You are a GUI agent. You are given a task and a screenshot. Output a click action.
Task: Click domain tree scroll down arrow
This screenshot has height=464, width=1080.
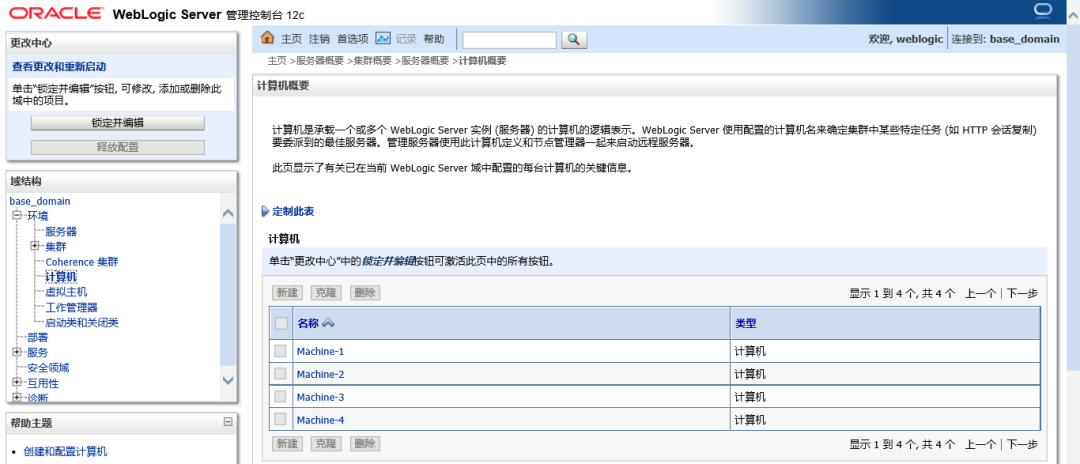point(229,379)
